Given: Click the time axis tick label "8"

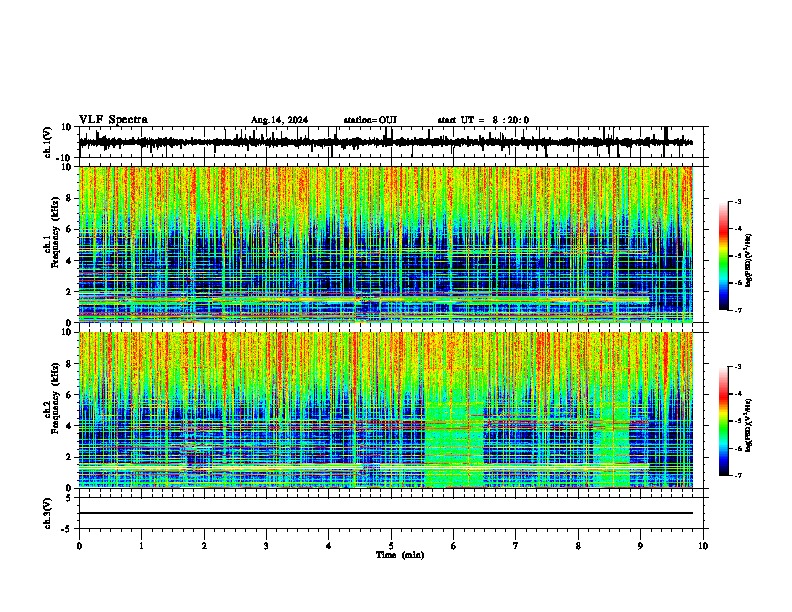Looking at the screenshot, I should pos(578,546).
